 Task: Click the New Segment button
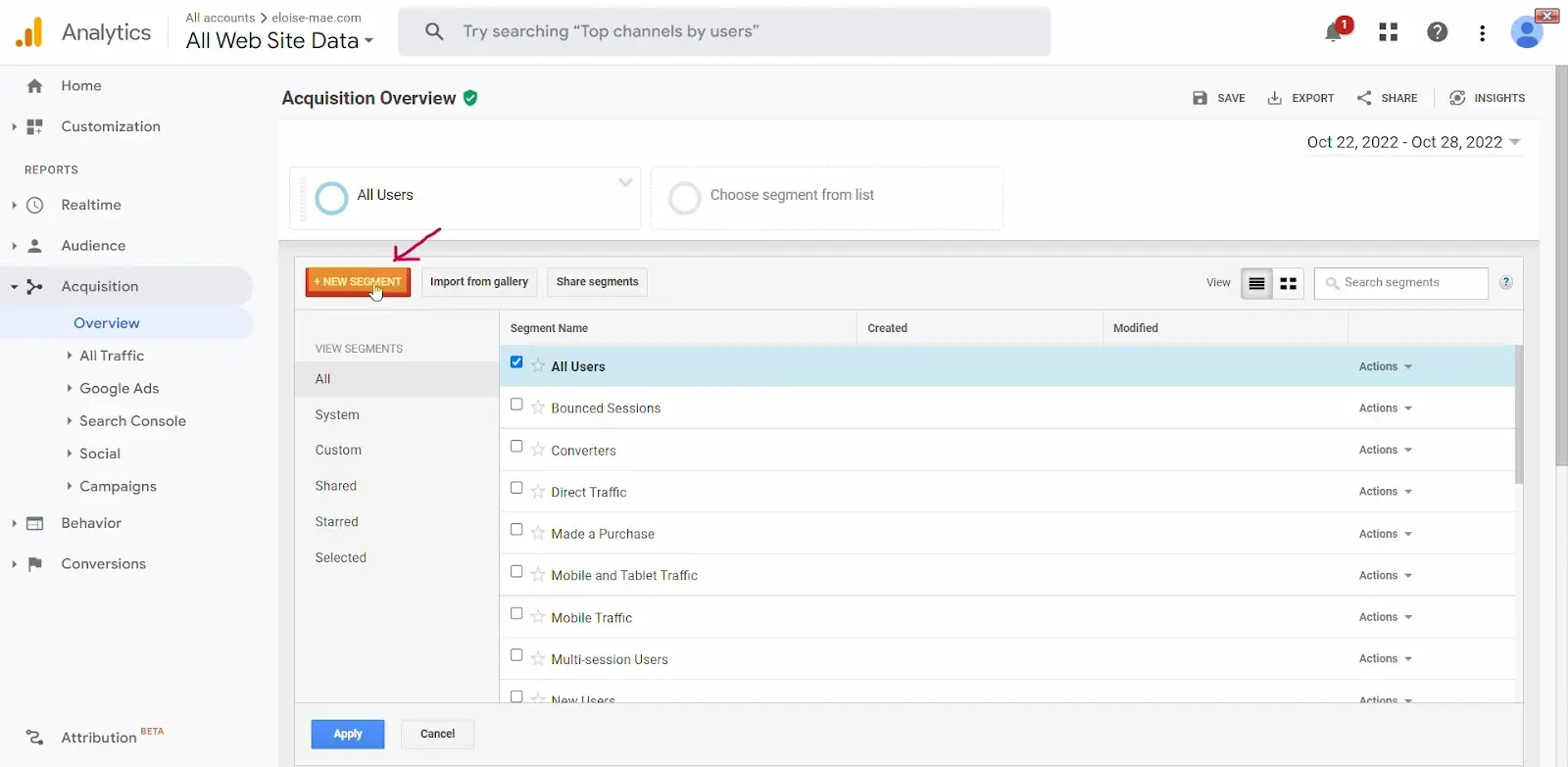coord(358,282)
